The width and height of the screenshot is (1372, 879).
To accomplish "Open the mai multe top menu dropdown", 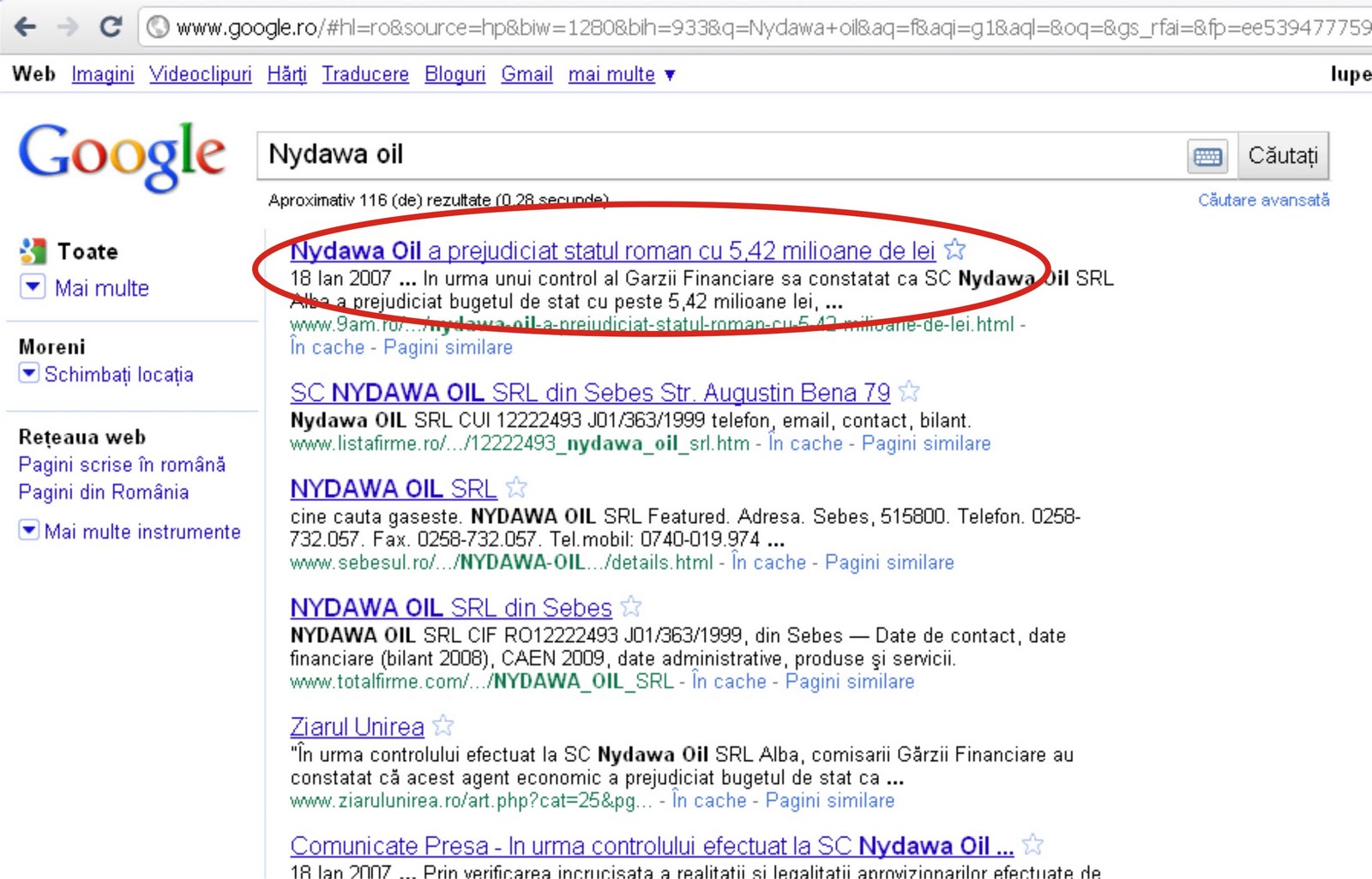I will [622, 75].
